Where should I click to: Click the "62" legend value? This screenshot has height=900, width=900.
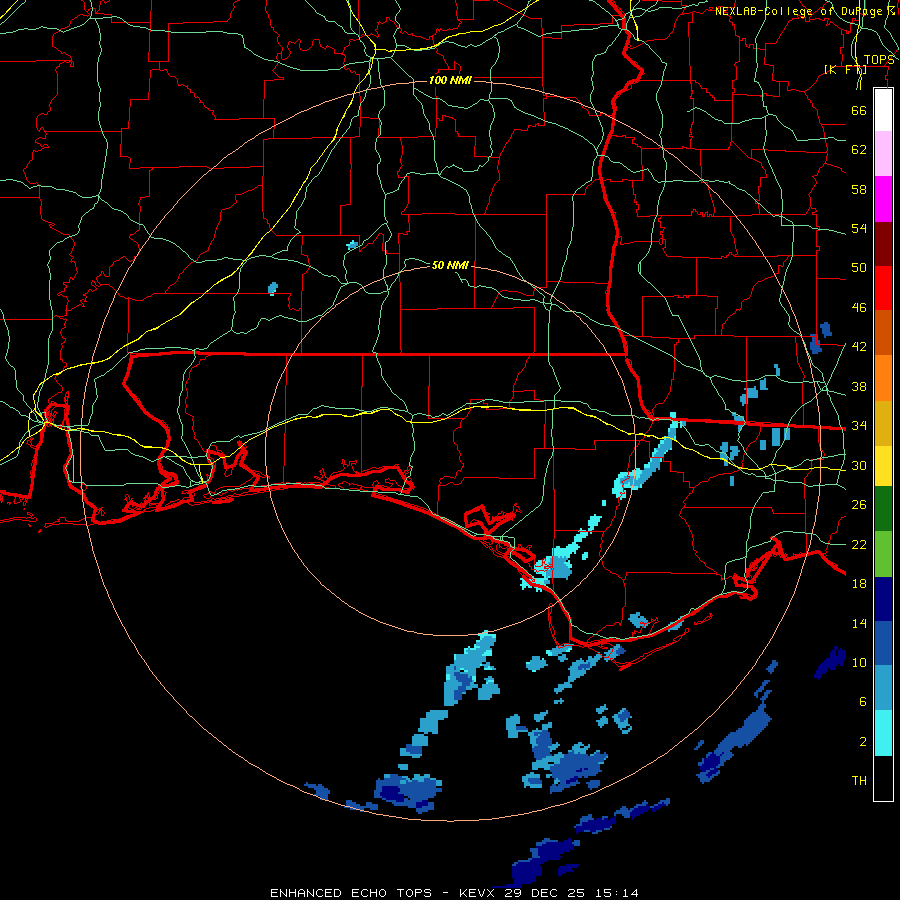pyautogui.click(x=859, y=150)
